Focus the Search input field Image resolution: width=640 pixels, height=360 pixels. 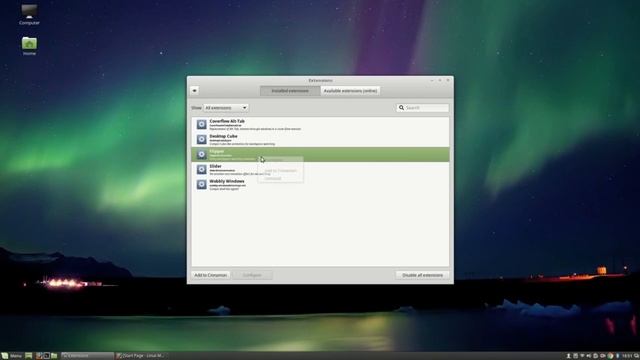422,108
